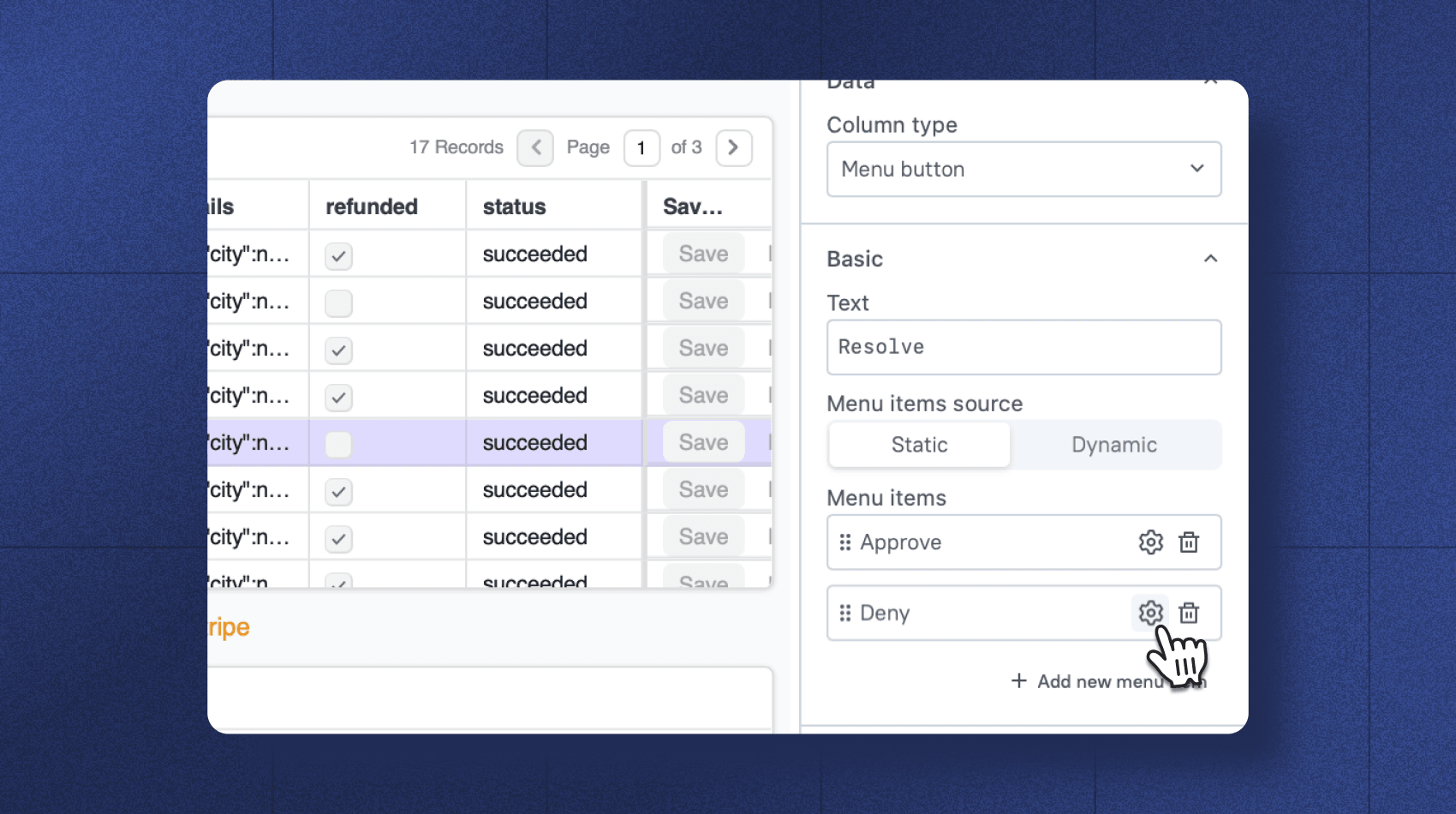Select Static menu items source
The height and width of the screenshot is (814, 1456).
[x=918, y=445]
